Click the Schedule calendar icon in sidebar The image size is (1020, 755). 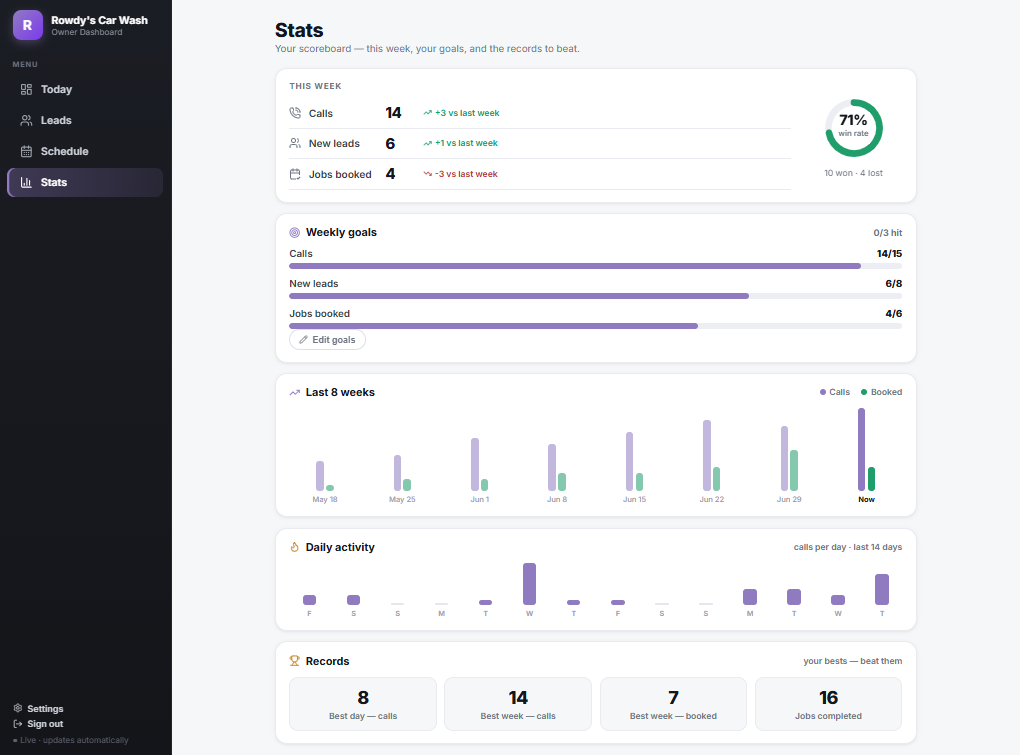click(26, 152)
